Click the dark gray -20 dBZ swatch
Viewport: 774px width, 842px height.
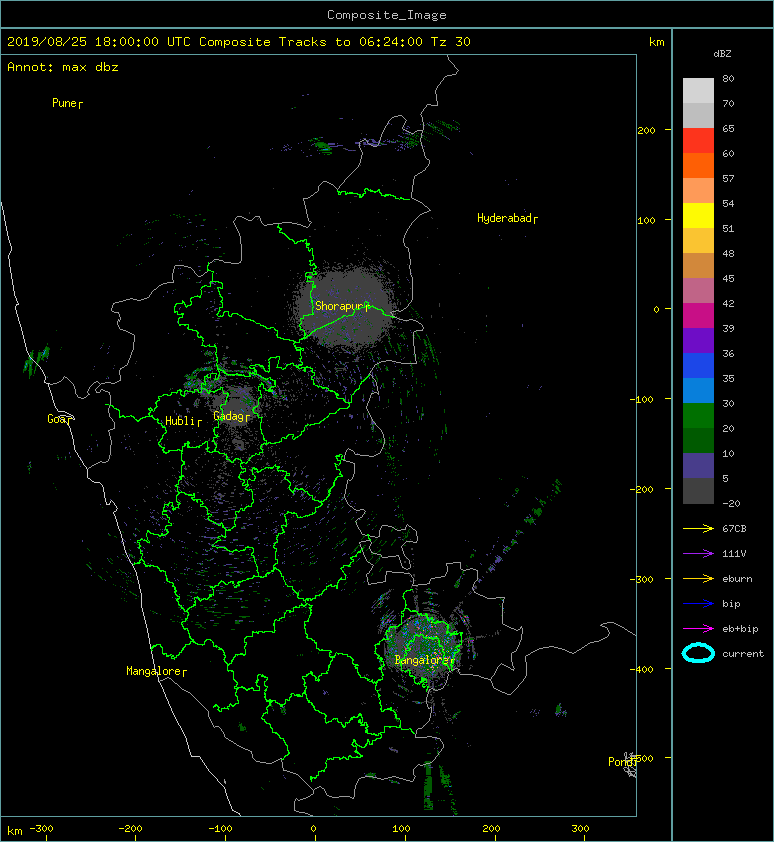click(x=698, y=491)
